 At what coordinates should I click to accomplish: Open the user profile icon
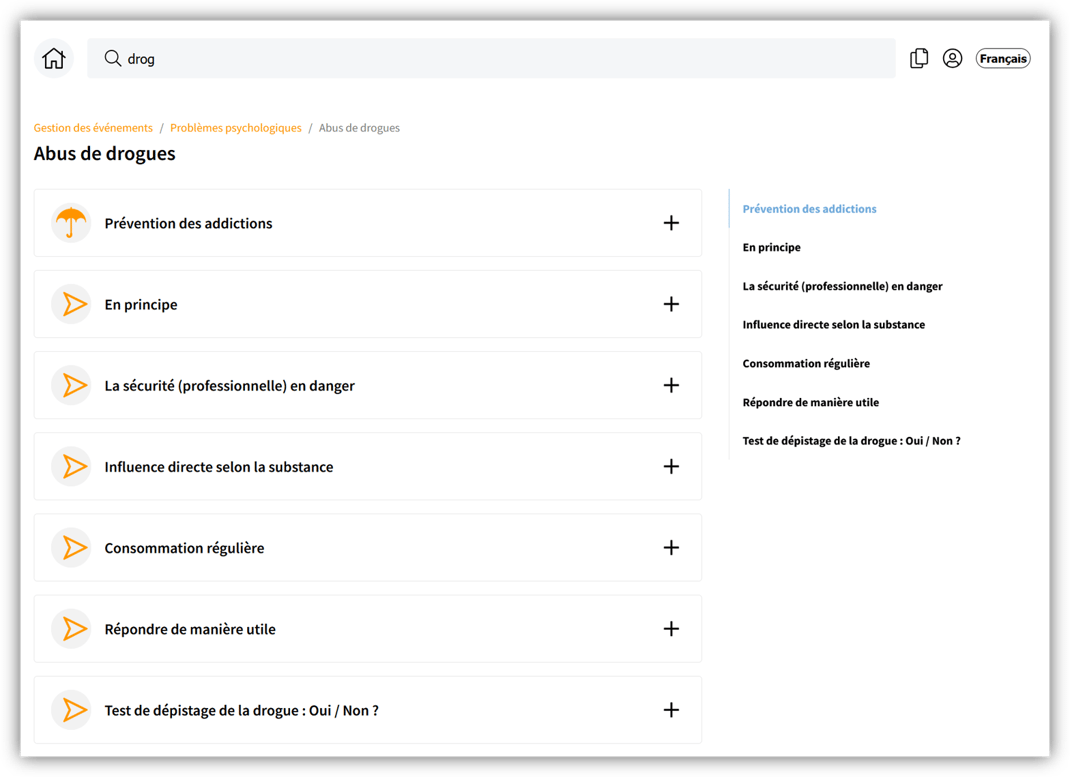(952, 59)
